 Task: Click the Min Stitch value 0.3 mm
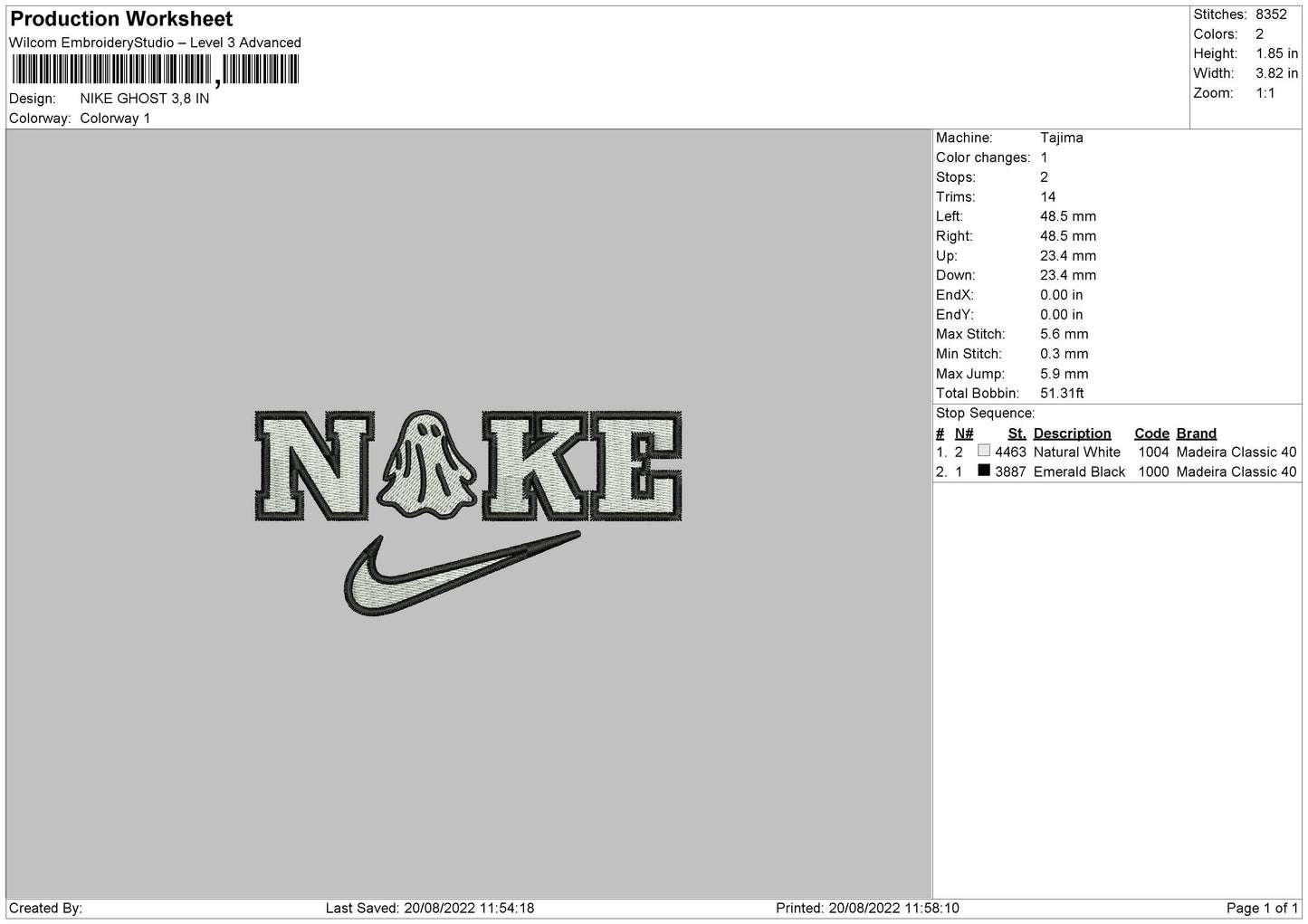tap(1065, 354)
